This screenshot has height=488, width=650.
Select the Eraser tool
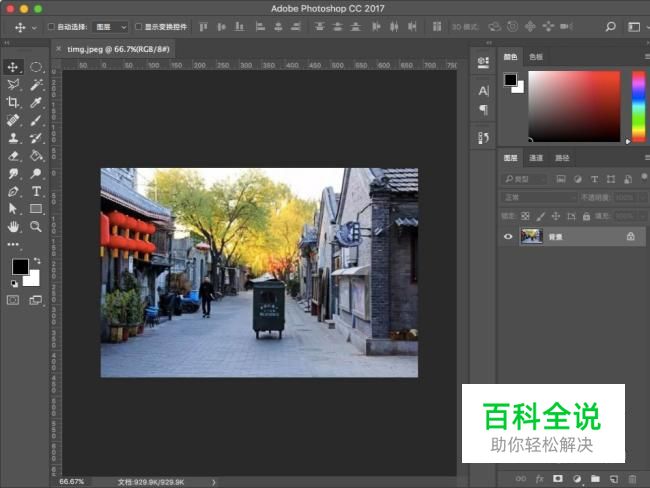[14, 155]
